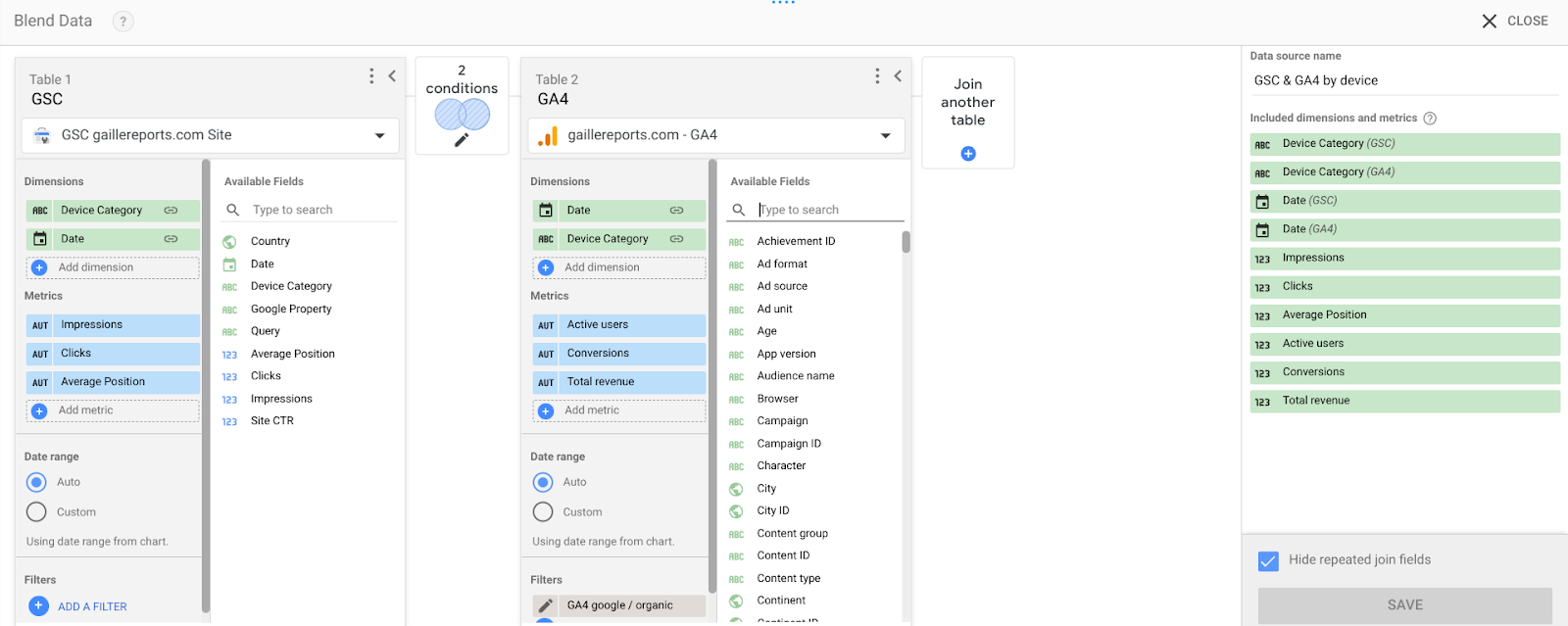1568x626 pixels.
Task: Click ABC type icon on Table 2 Device Category
Action: pyautogui.click(x=546, y=239)
